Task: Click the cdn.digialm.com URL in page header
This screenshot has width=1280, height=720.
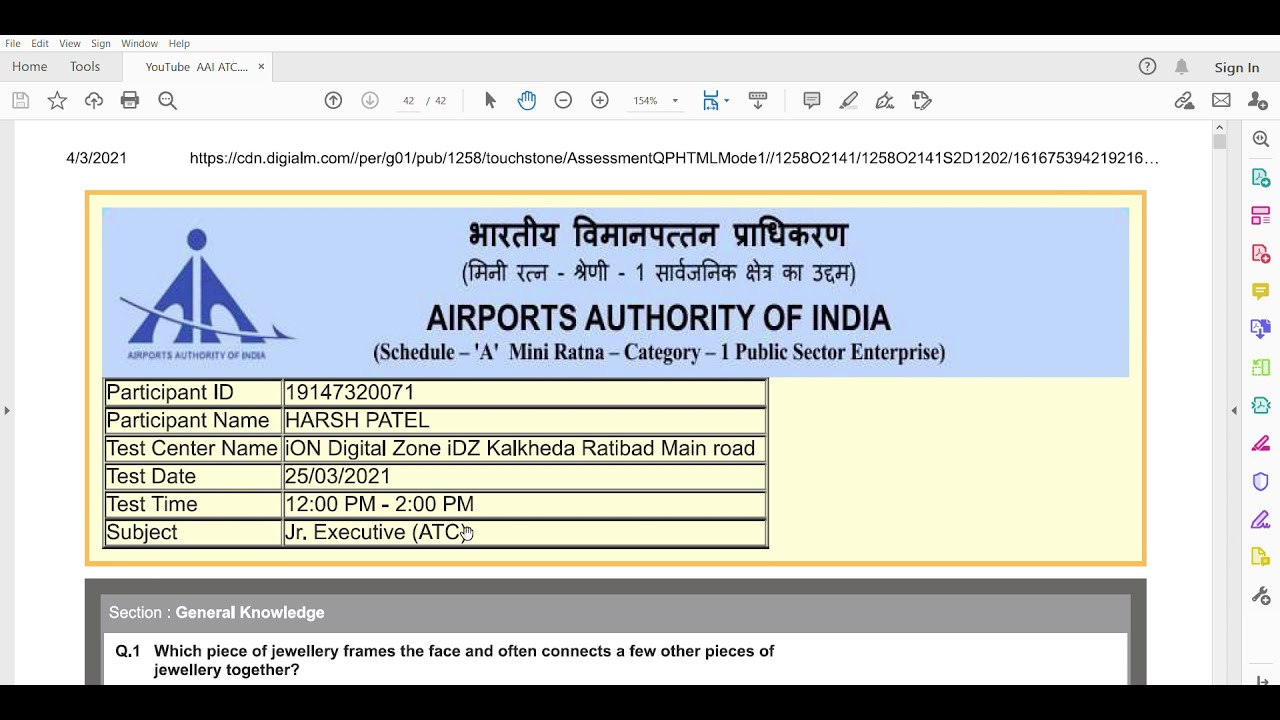Action: [674, 158]
